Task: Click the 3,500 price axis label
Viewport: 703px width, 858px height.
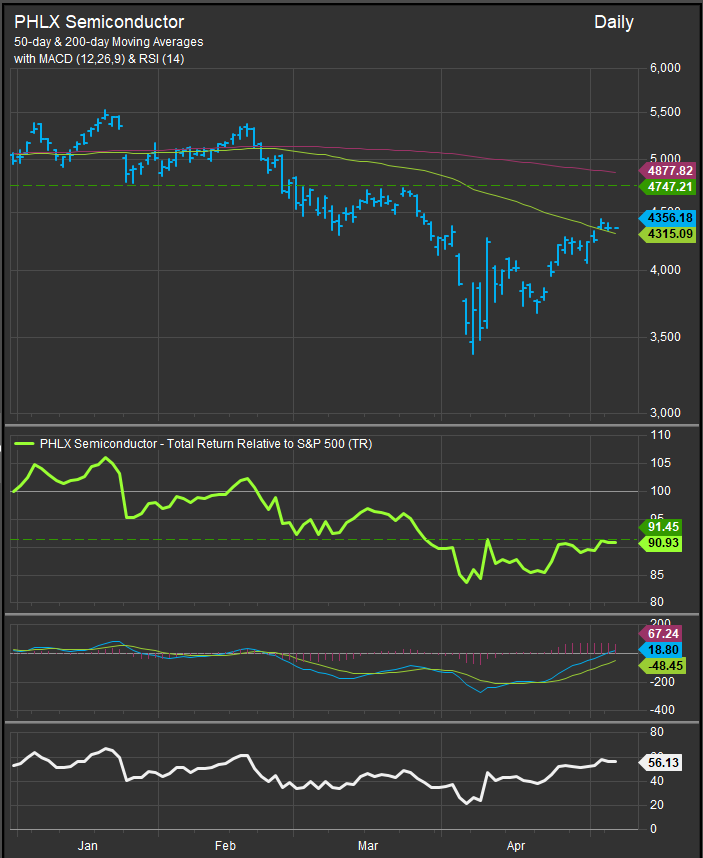Action: [x=665, y=337]
